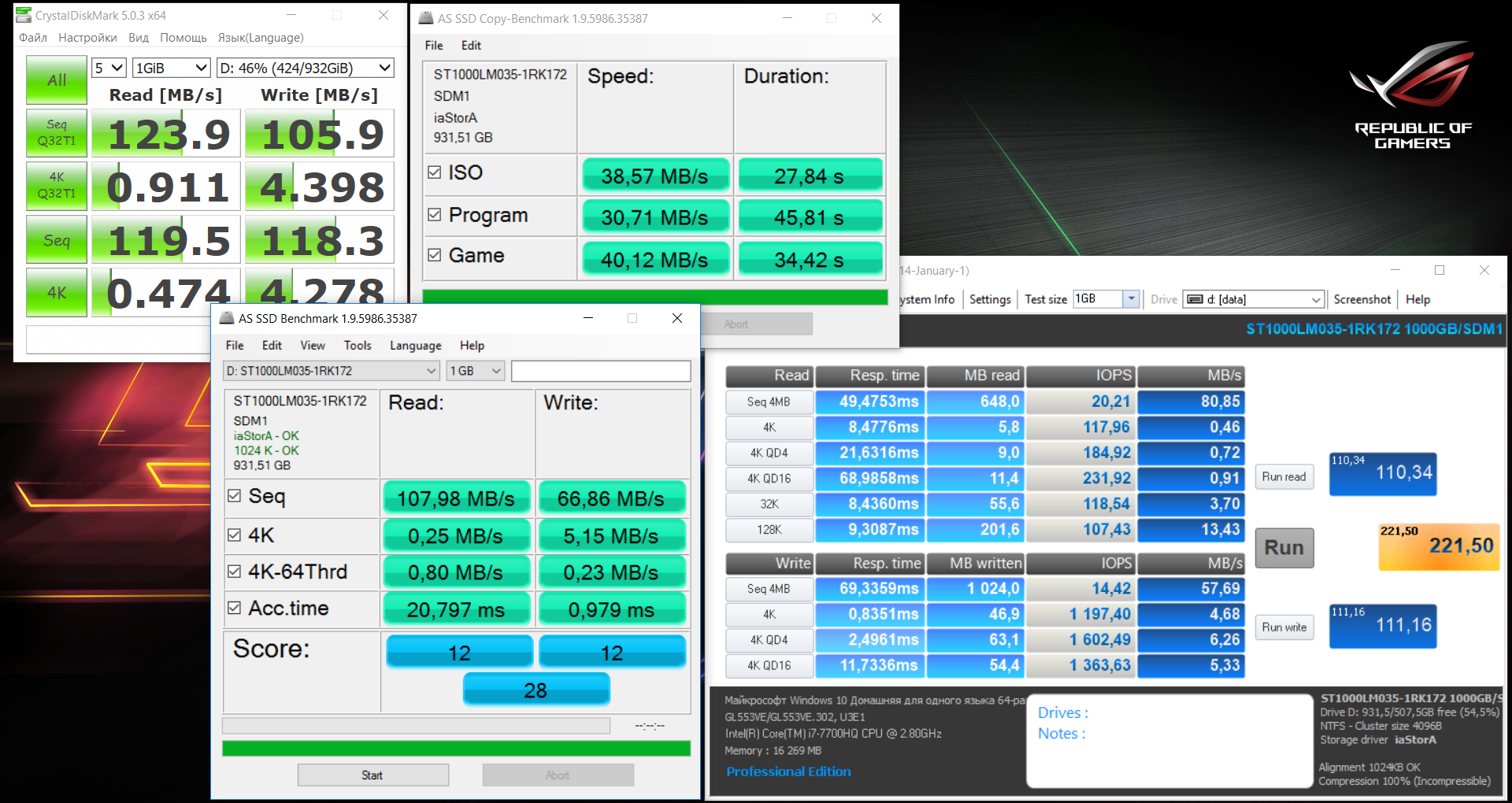Open the Помощь menu in CrystalDiskMark
The width and height of the screenshot is (1512, 803).
point(183,38)
